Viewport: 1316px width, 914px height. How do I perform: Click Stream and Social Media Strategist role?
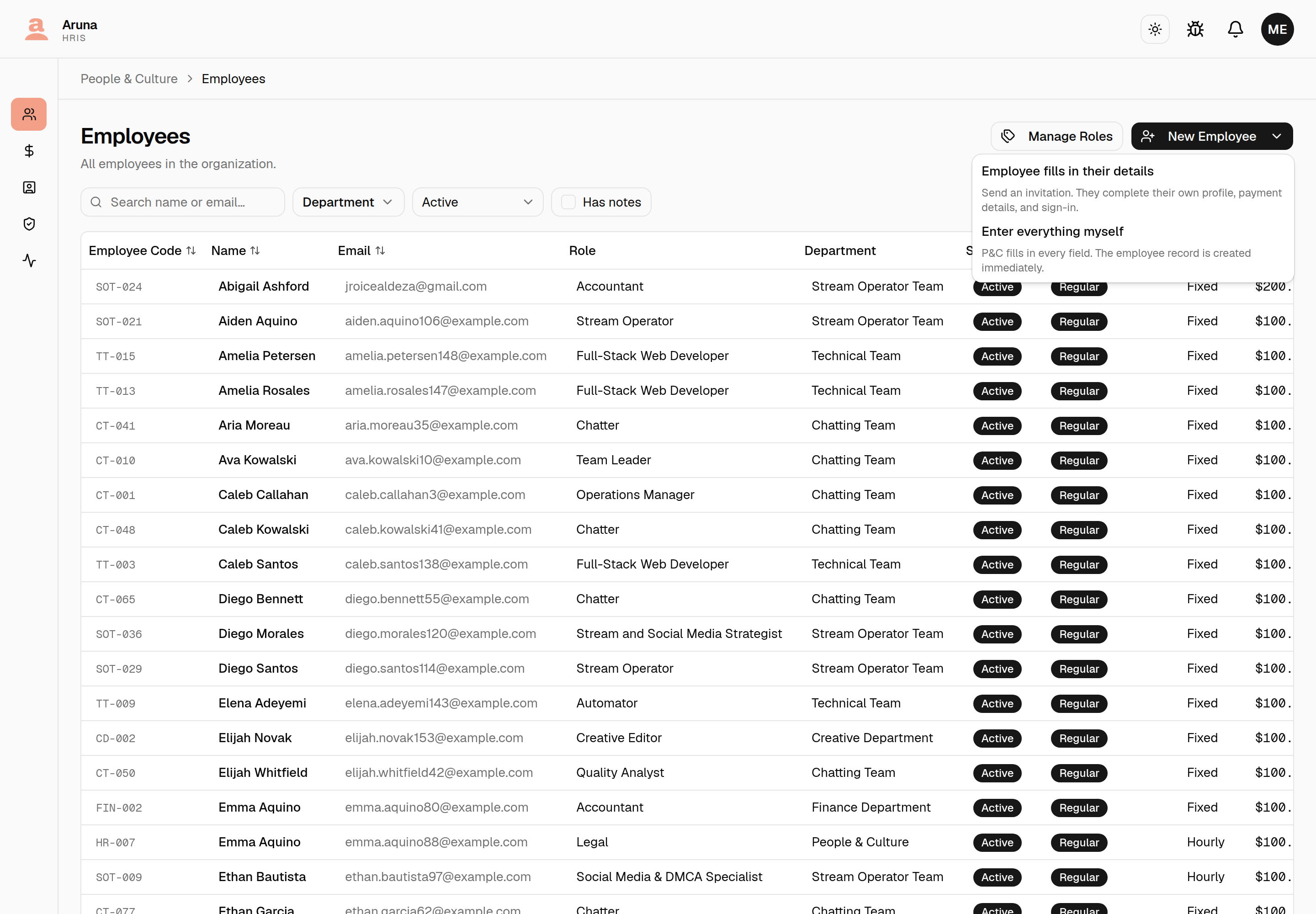679,633
